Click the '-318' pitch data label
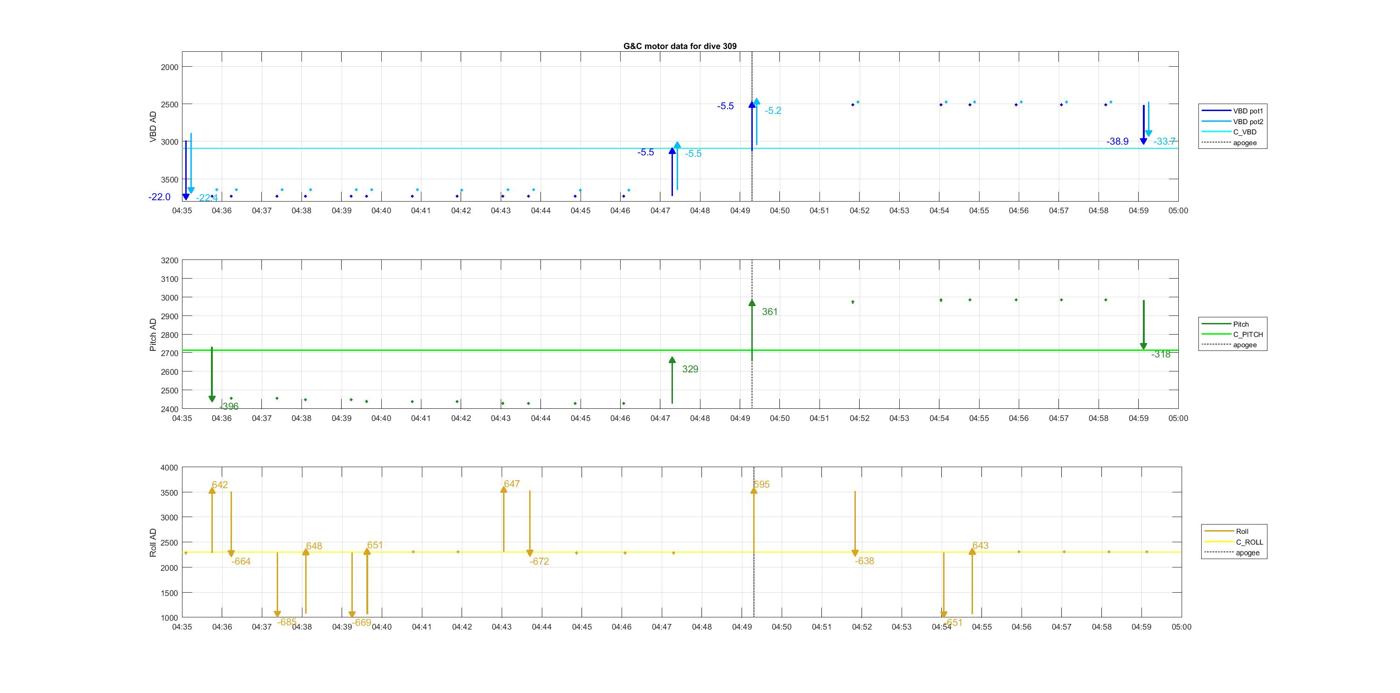Screen dimensions: 1400x693 click(x=1161, y=354)
